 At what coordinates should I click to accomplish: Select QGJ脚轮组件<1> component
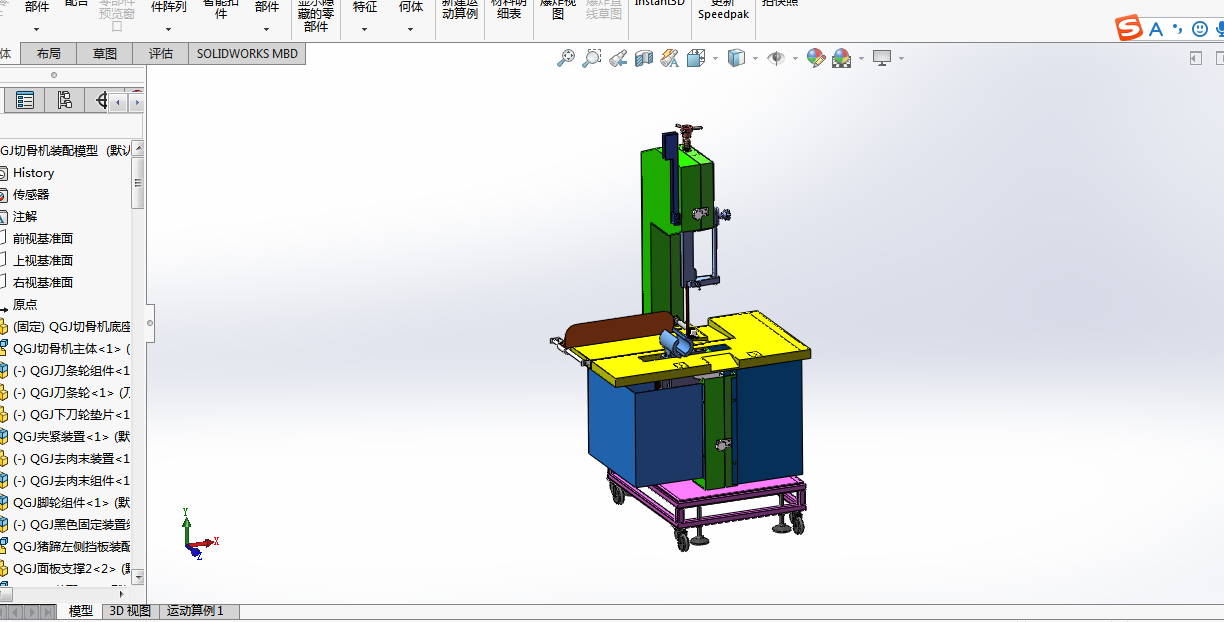pyautogui.click(x=72, y=503)
